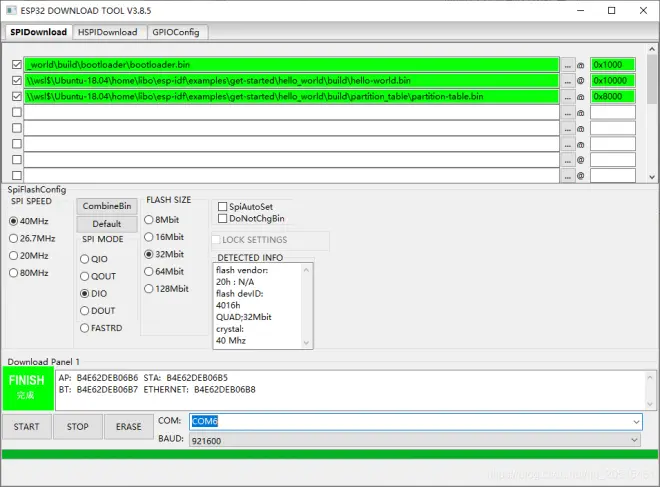Select 40MHz SPI speed
660x487 pixels.
click(13, 221)
